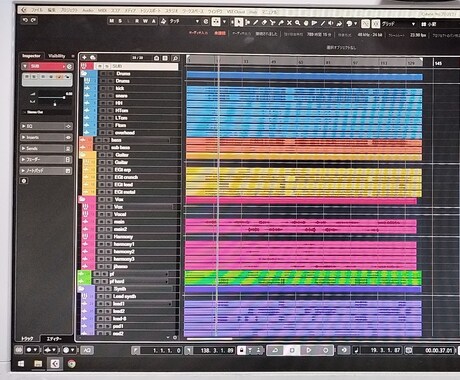Screen dimensions: 460x380
Task: Solo the snare track
Action: tap(110, 96)
